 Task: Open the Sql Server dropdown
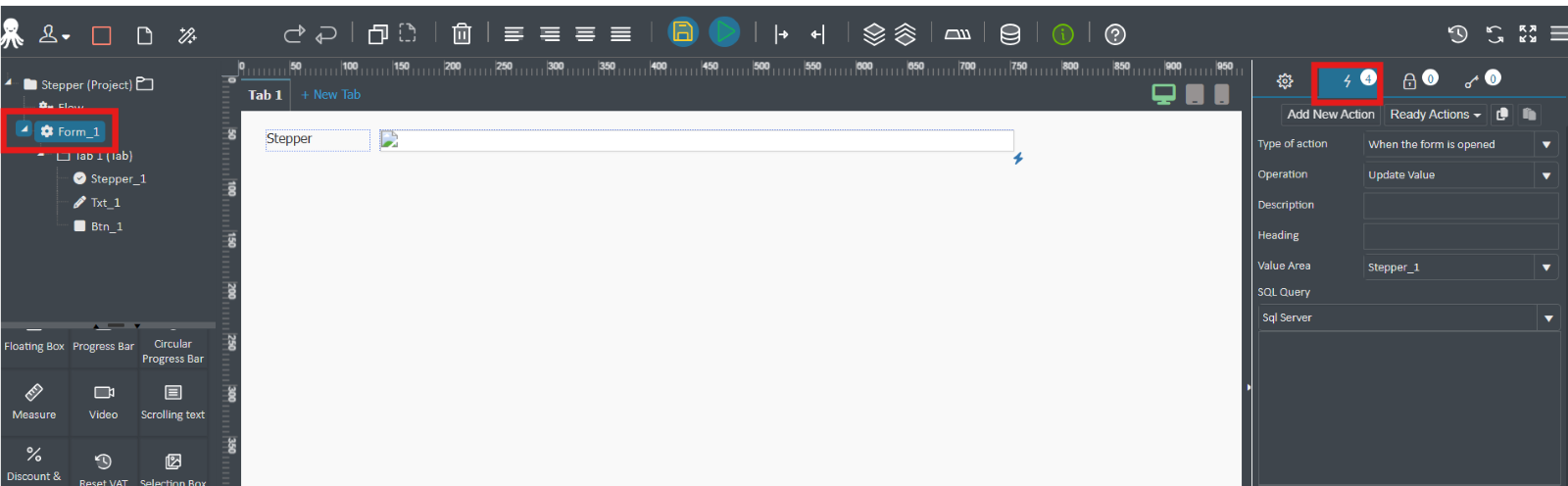coord(1409,317)
